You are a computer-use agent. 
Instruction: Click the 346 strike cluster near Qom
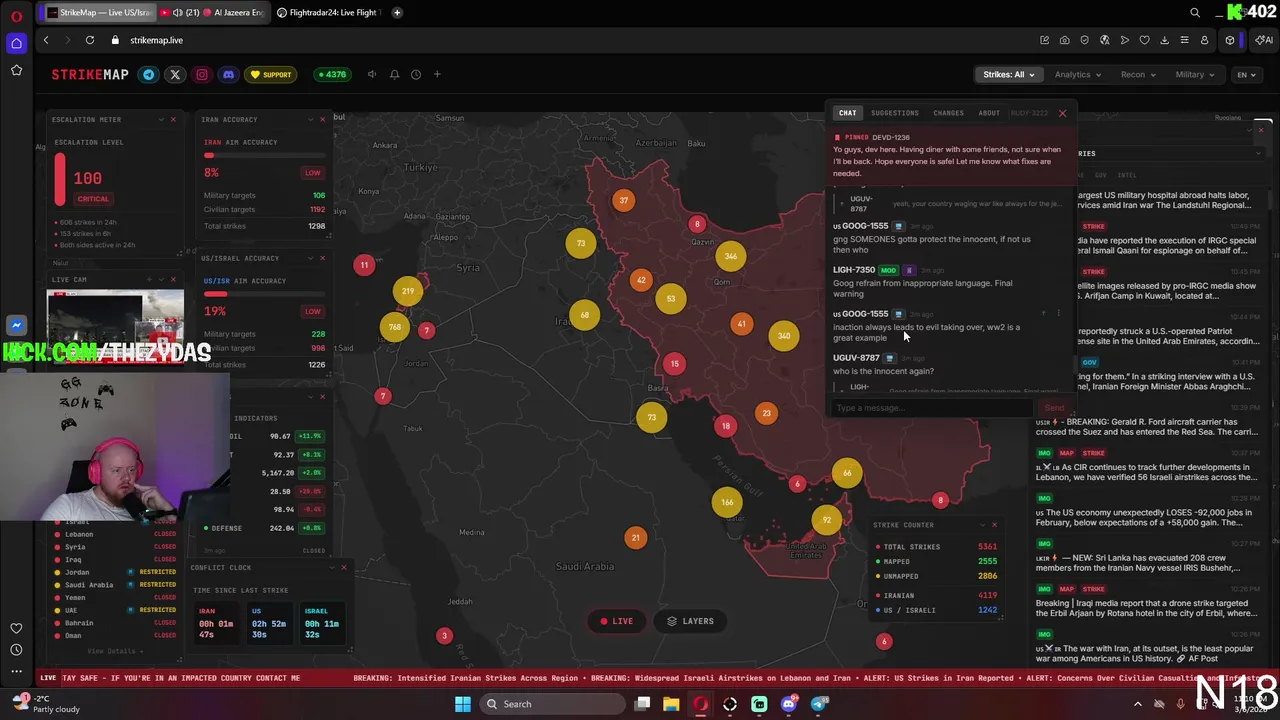[731, 256]
